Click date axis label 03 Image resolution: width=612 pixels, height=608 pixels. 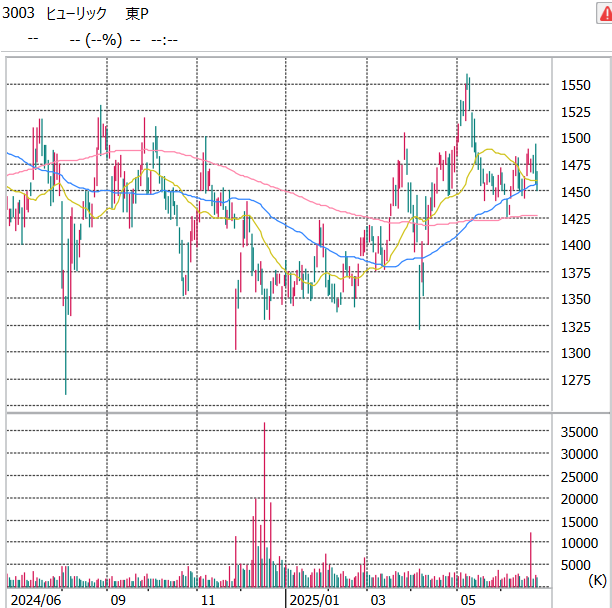pyautogui.click(x=377, y=600)
